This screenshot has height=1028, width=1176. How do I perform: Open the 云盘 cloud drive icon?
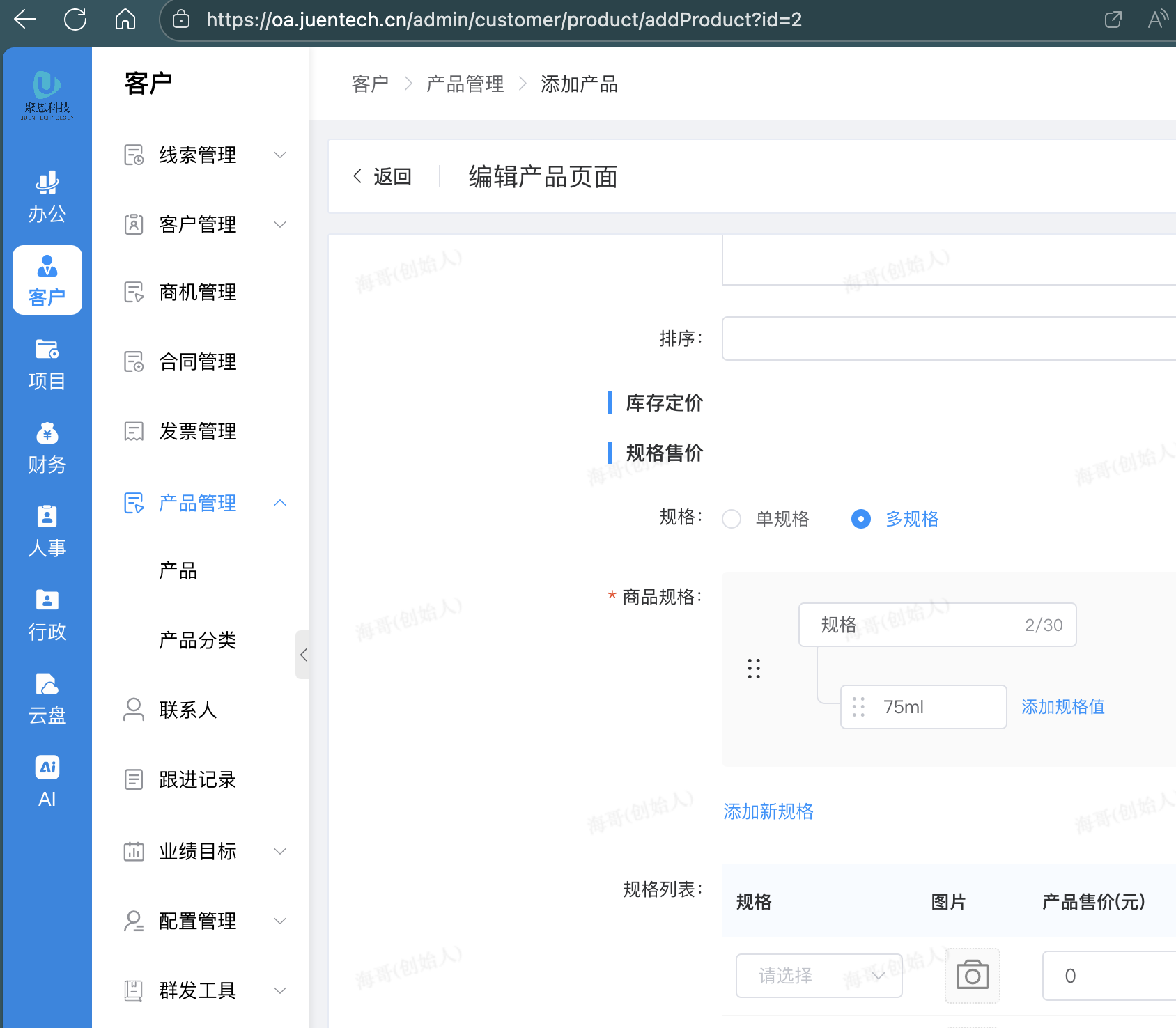[x=47, y=699]
